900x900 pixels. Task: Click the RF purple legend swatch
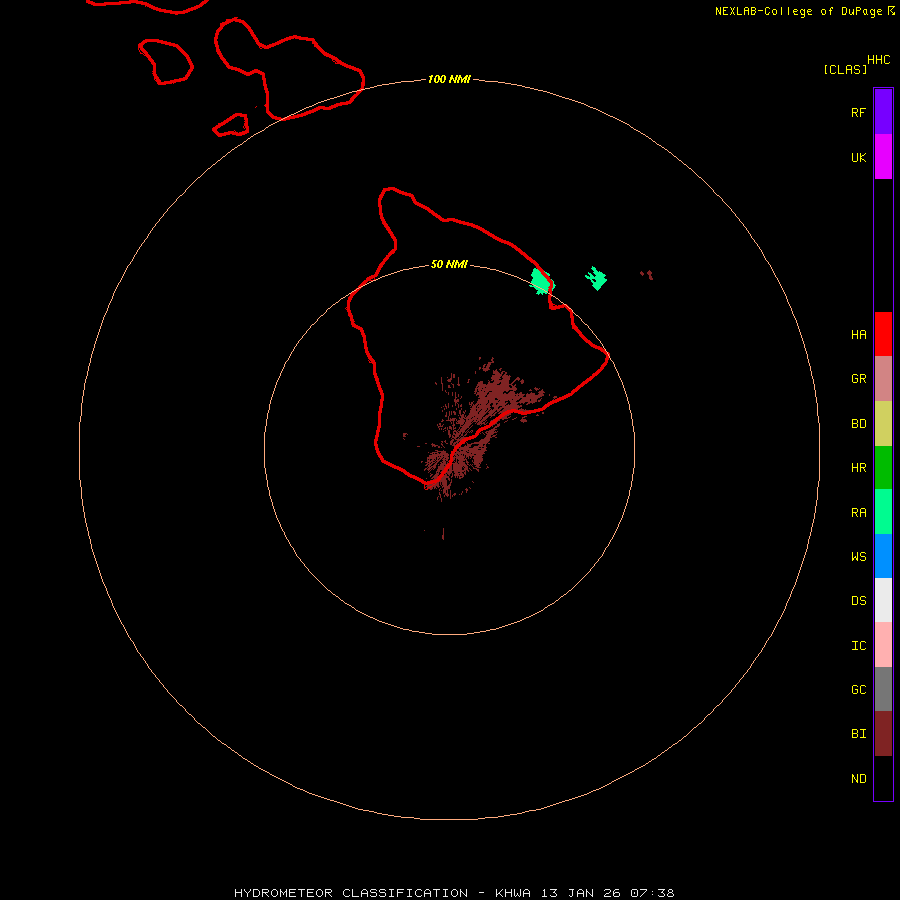click(883, 112)
